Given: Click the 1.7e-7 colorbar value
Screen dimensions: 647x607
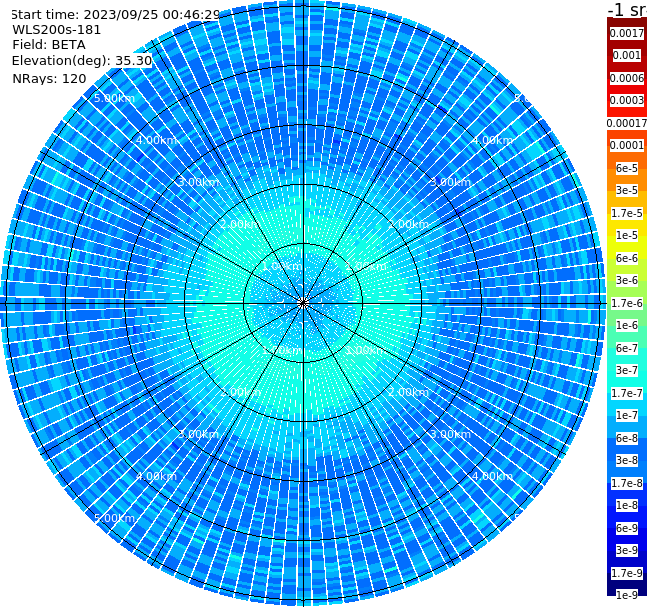Looking at the screenshot, I should click(627, 393).
